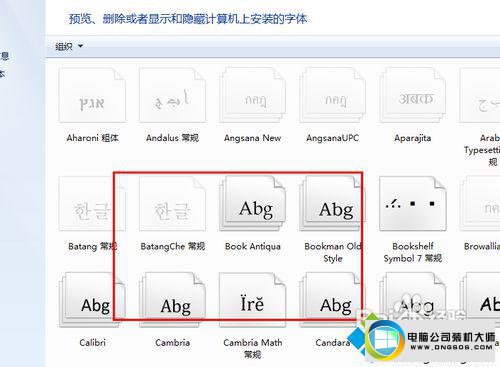
Task: Open the Book Antiqua font family
Action: (252, 204)
